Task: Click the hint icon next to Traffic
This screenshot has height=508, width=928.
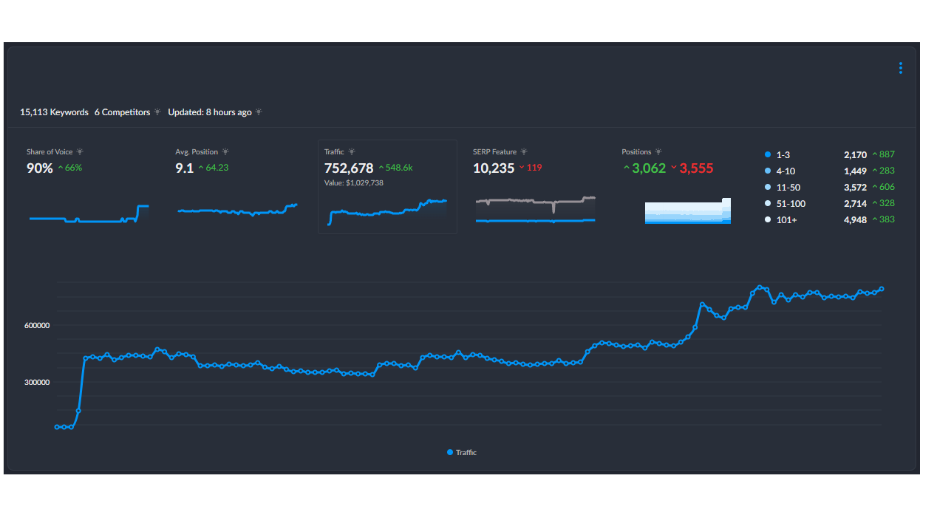Action: point(352,152)
